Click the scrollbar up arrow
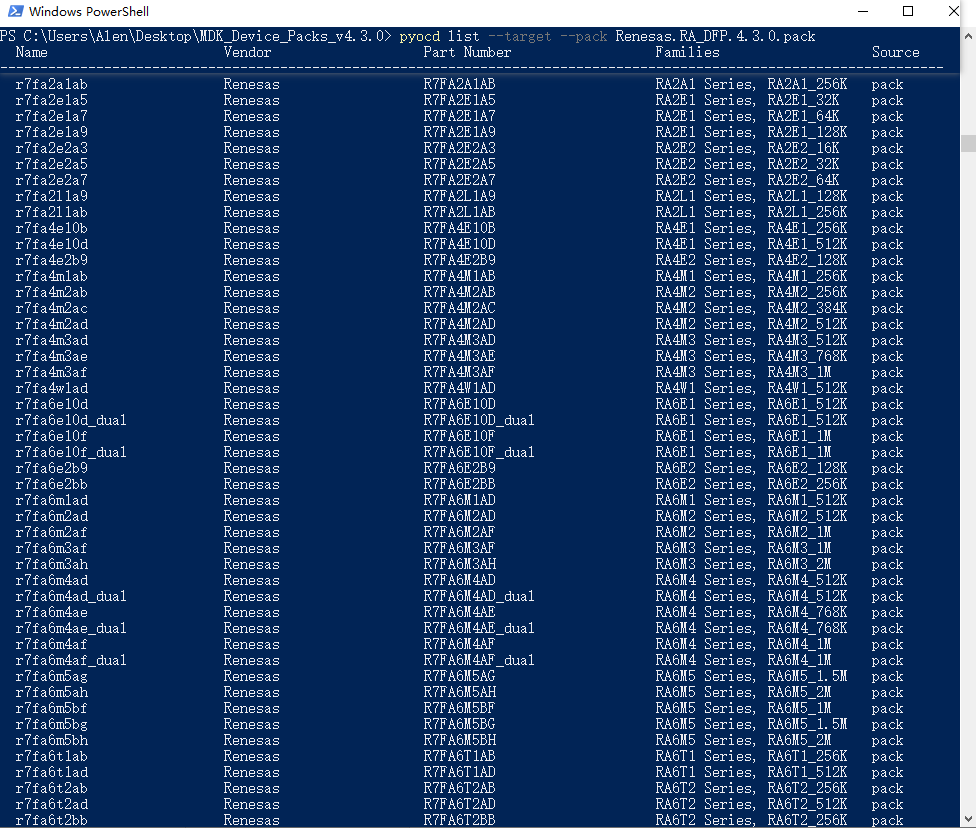 968,36
